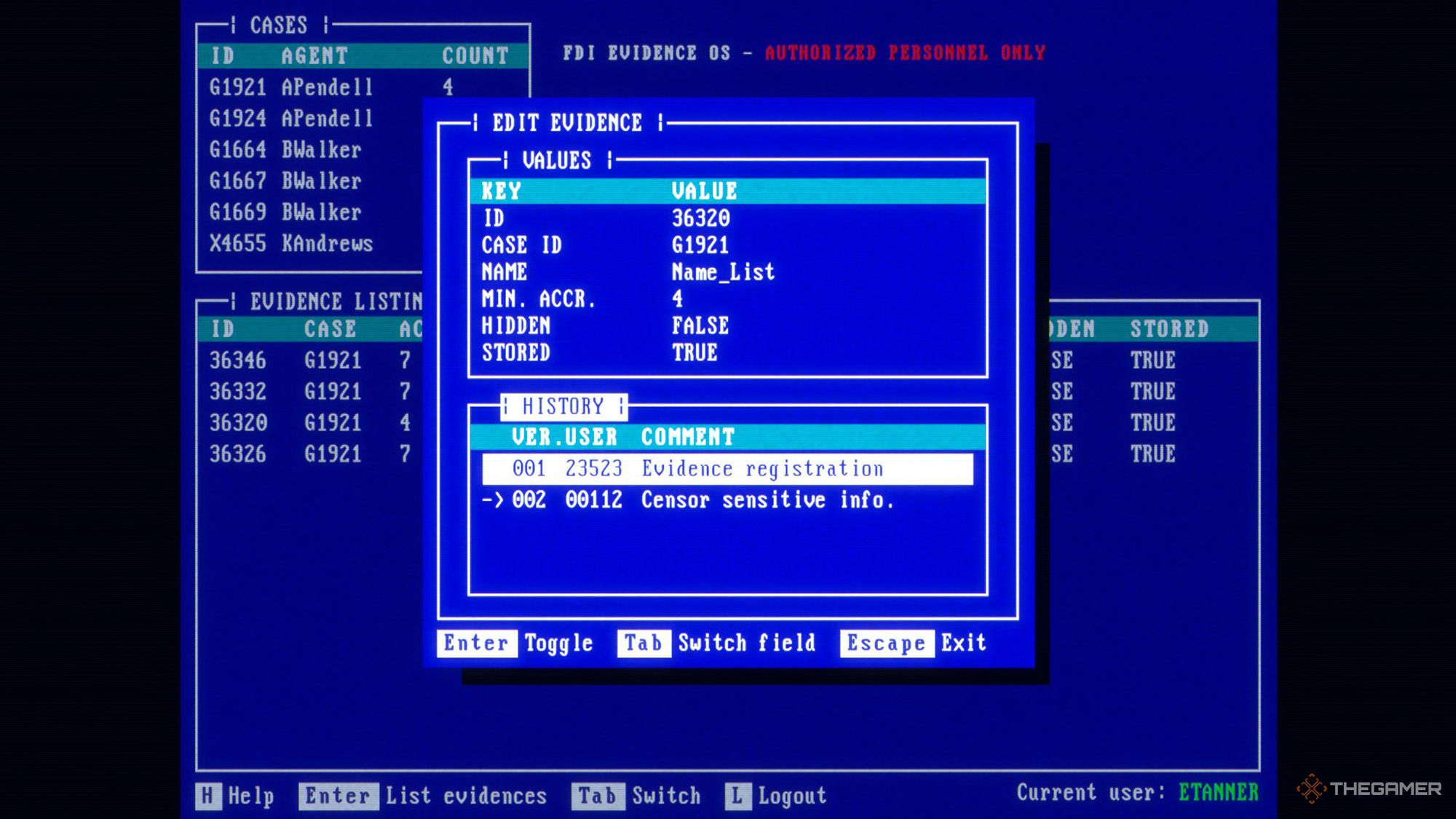
Task: Select evidence entry 36320 in listing
Action: [237, 424]
